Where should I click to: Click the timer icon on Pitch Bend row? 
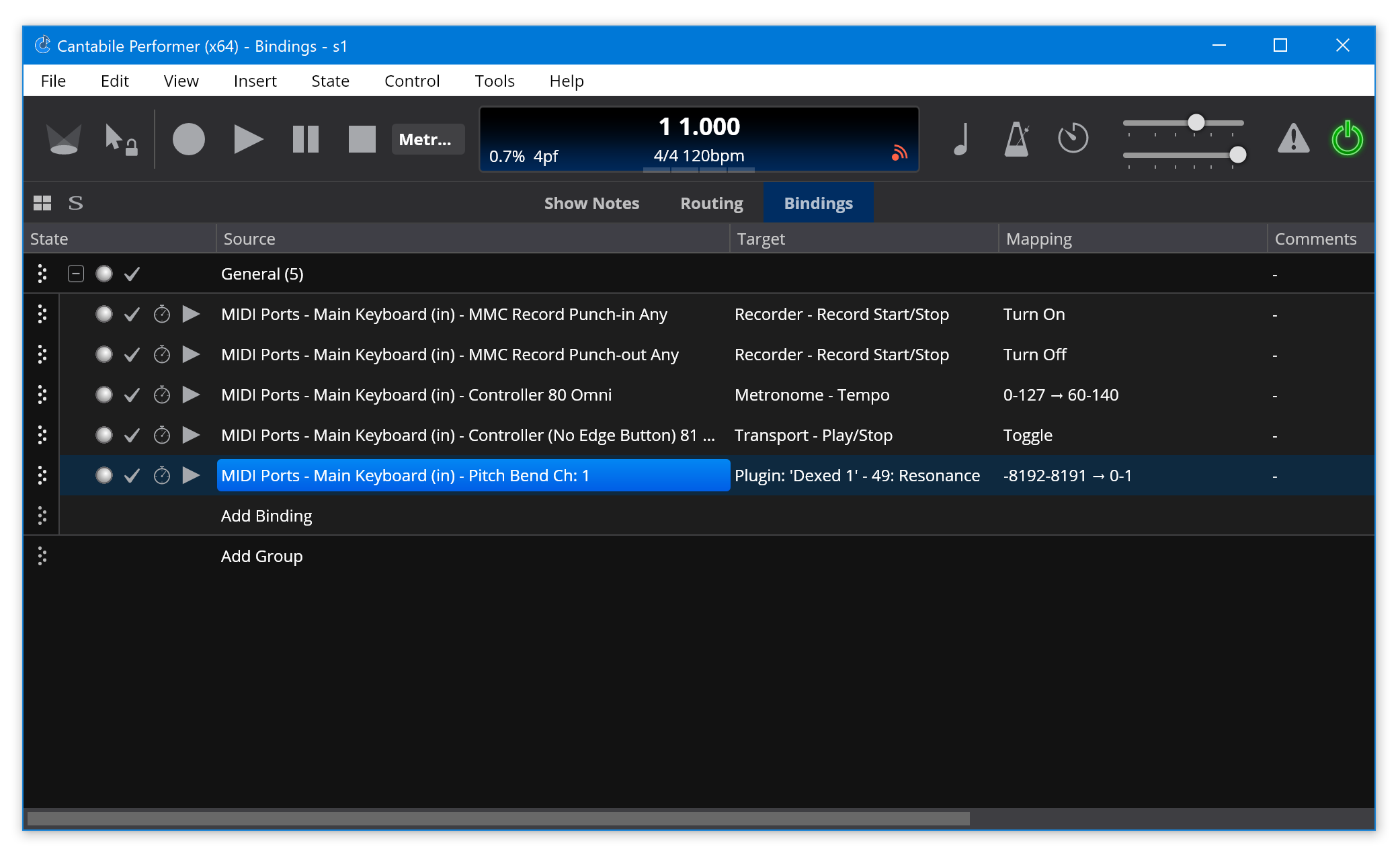[x=162, y=475]
